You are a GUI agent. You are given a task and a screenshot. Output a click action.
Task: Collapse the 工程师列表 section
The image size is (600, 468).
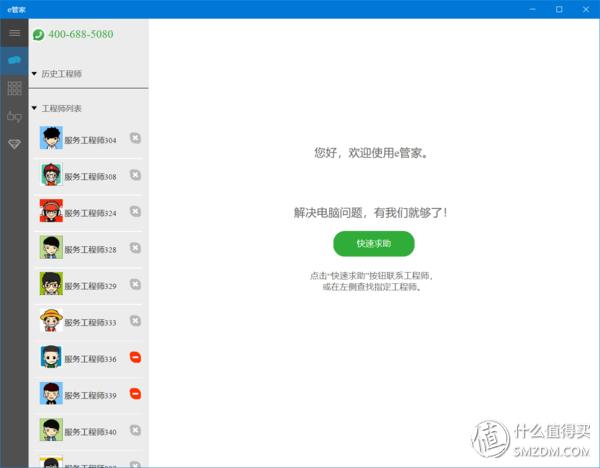[x=34, y=108]
